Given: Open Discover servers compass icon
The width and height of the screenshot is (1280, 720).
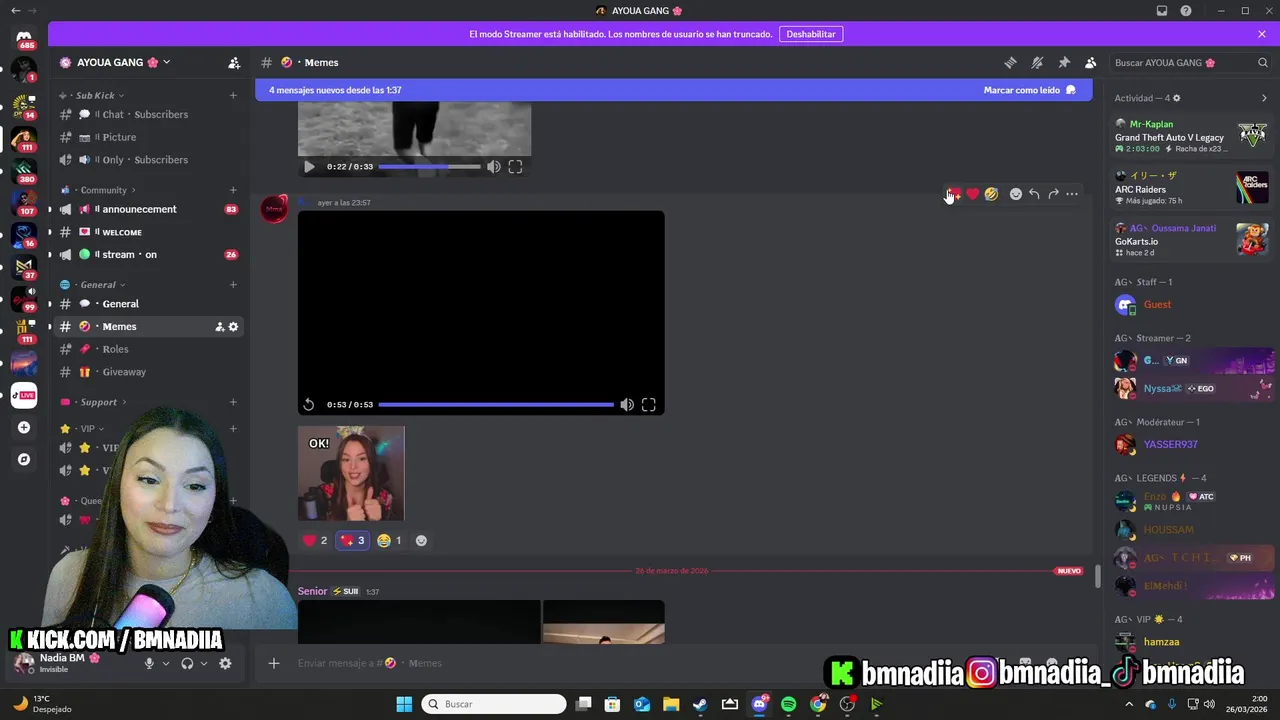Looking at the screenshot, I should [24, 459].
